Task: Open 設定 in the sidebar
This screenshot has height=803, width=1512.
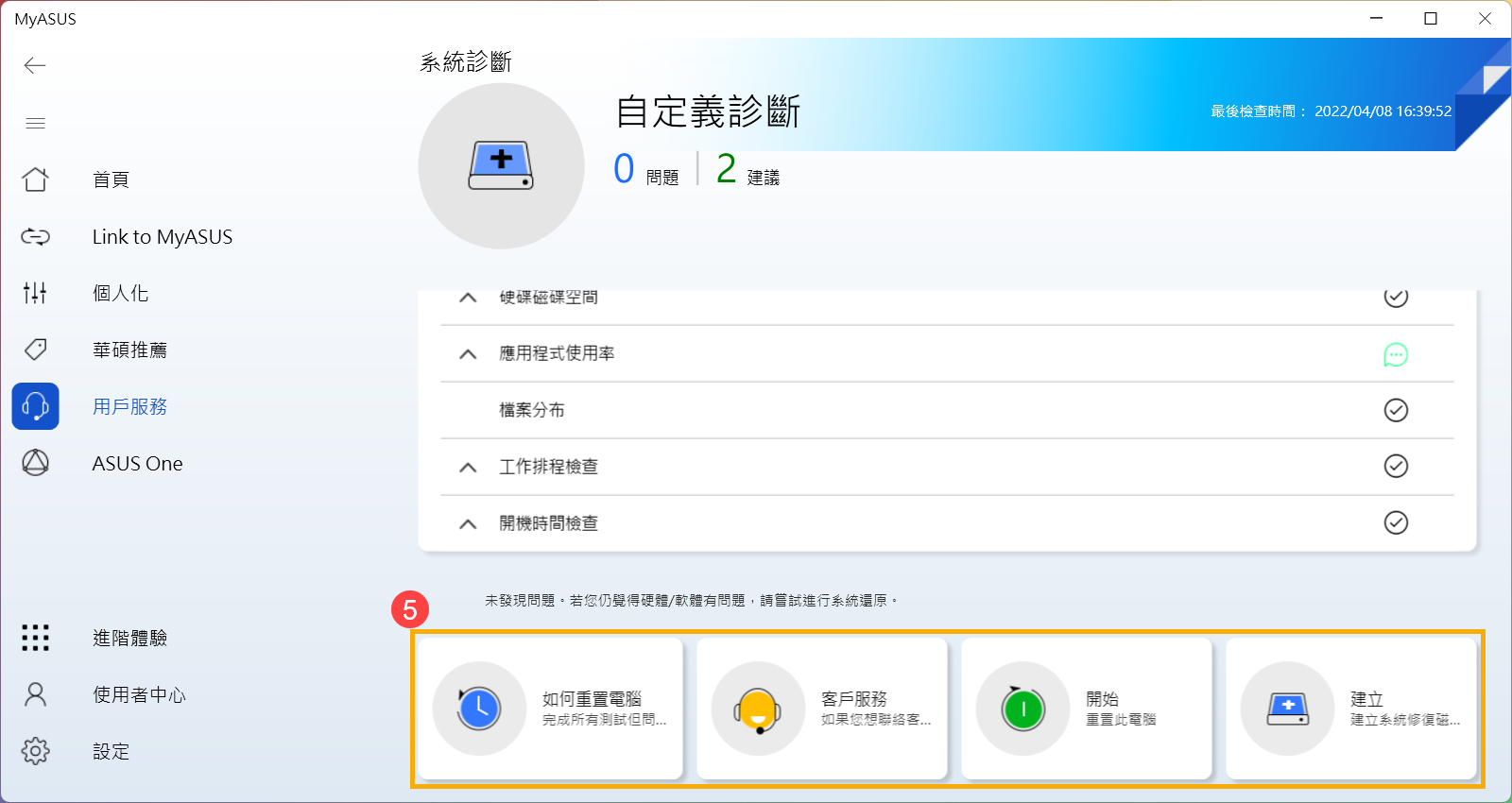Action: [x=111, y=751]
